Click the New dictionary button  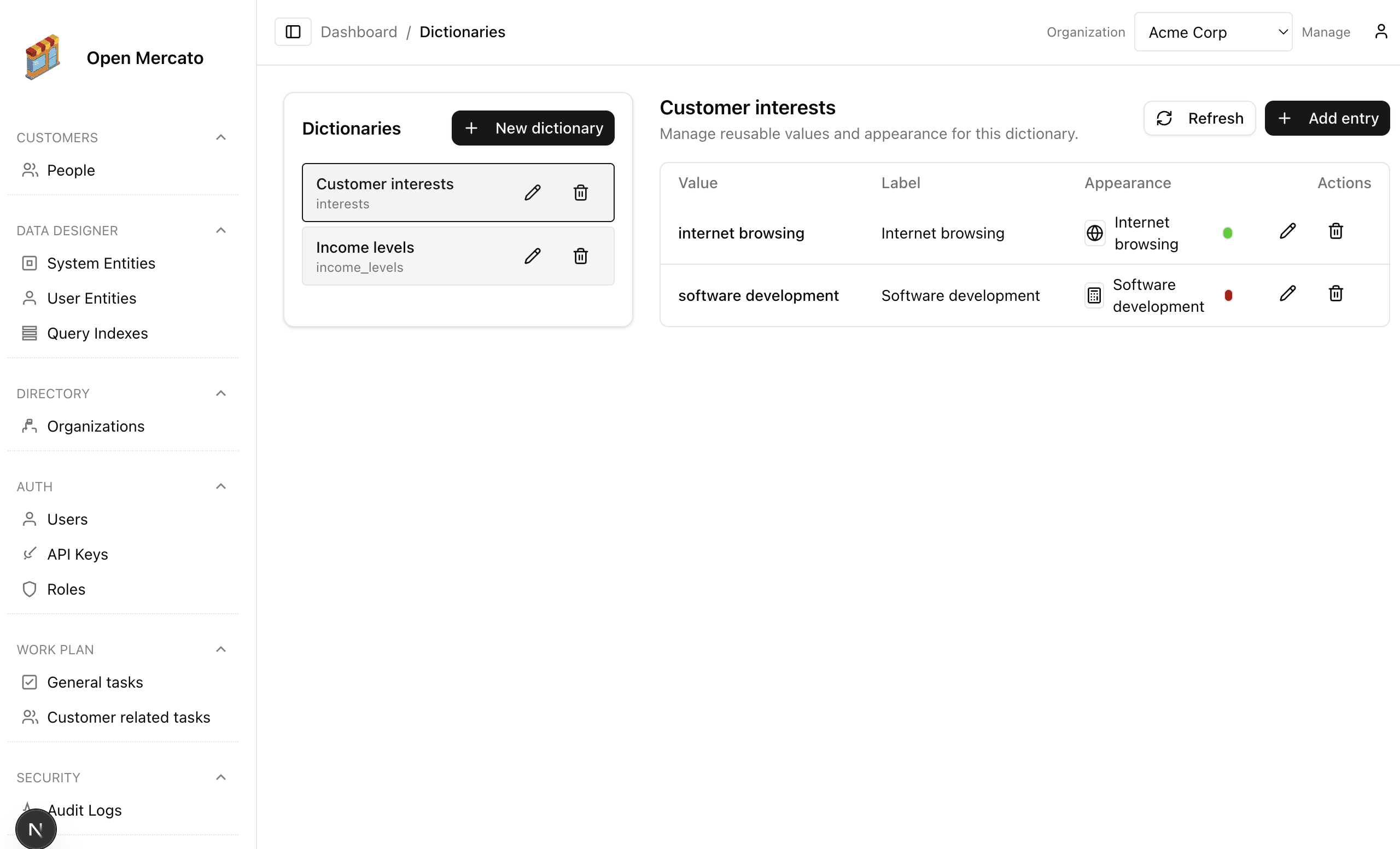coord(533,128)
